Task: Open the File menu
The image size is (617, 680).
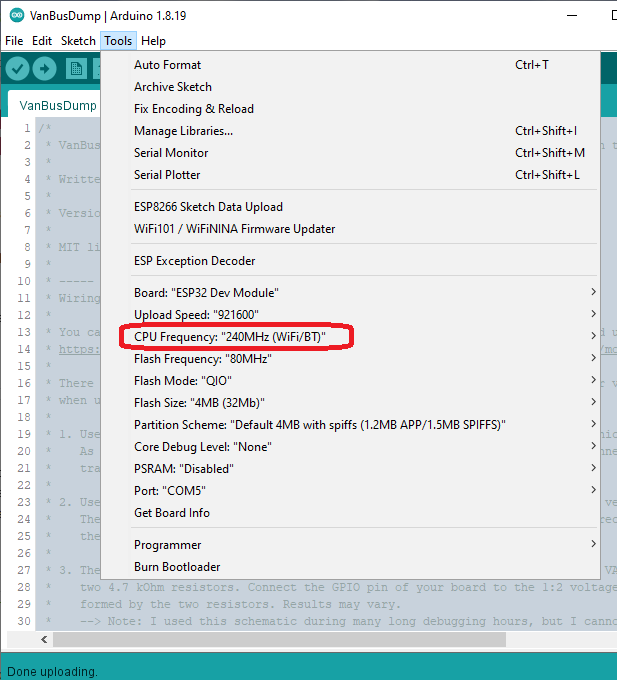Action: (x=14, y=41)
